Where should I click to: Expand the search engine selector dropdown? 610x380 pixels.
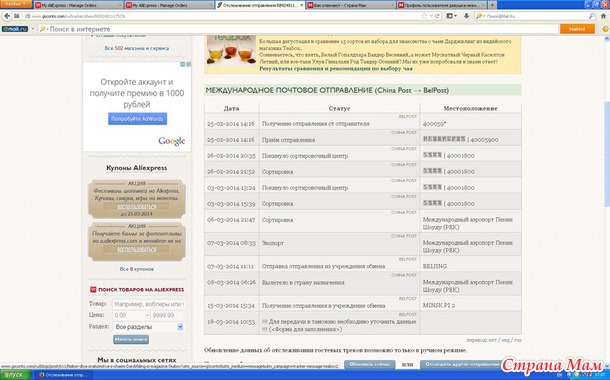[480, 16]
